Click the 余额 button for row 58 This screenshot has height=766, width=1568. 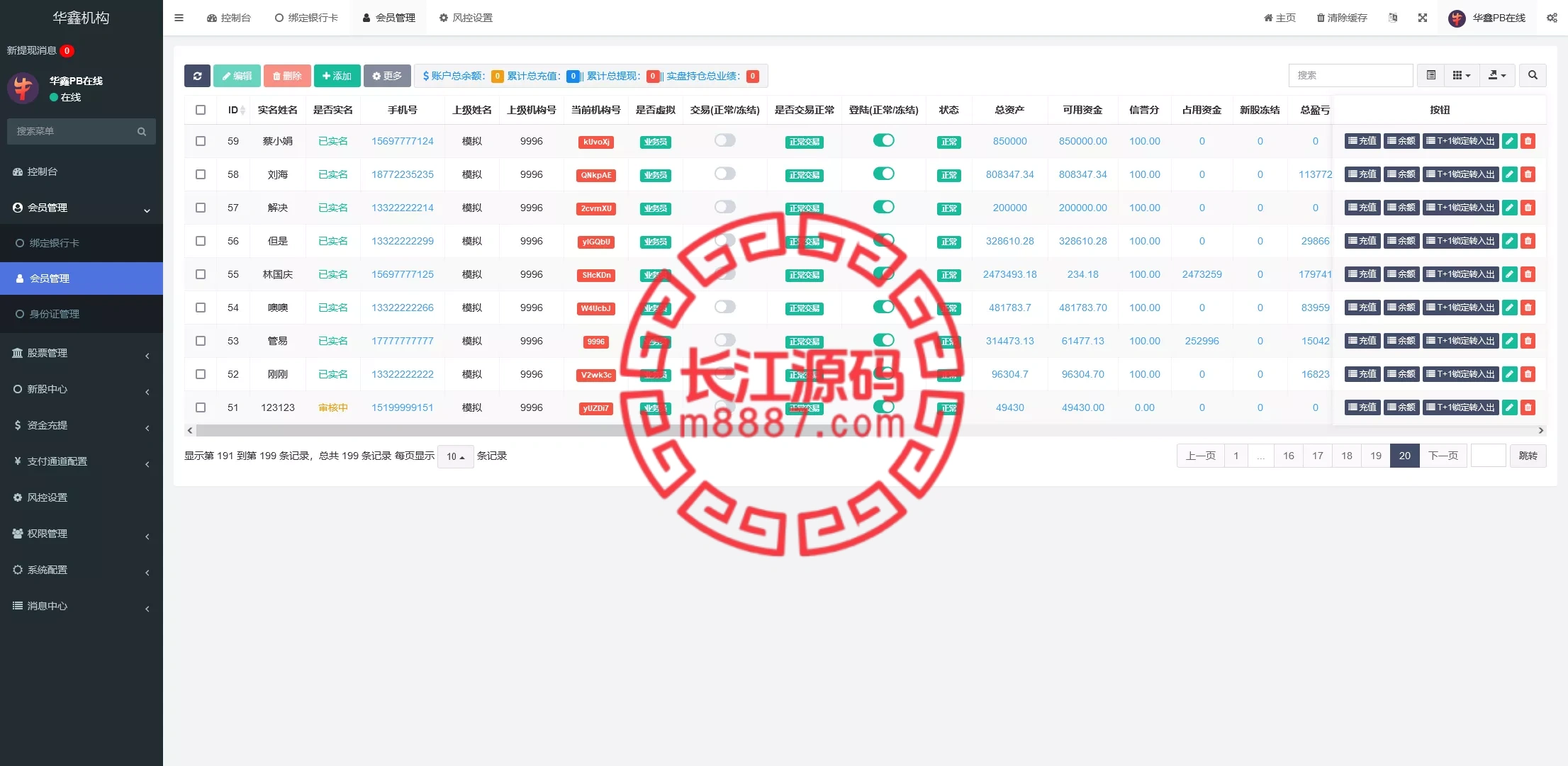(x=1401, y=174)
